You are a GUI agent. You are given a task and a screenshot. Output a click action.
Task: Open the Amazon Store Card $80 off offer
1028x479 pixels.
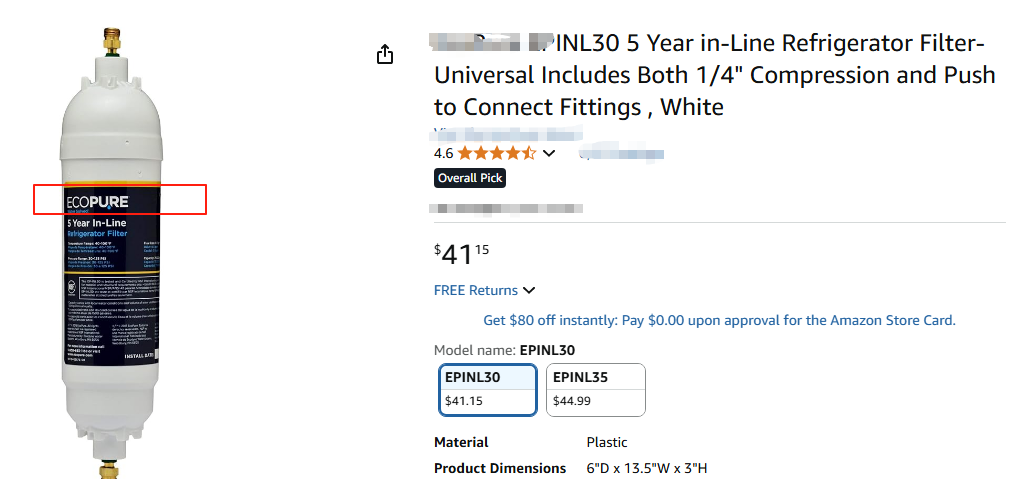pos(719,321)
